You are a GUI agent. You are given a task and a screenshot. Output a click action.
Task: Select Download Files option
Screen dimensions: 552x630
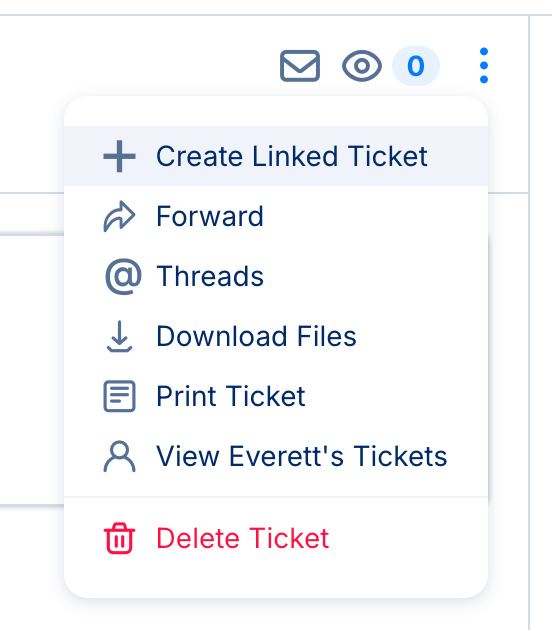tap(276, 336)
